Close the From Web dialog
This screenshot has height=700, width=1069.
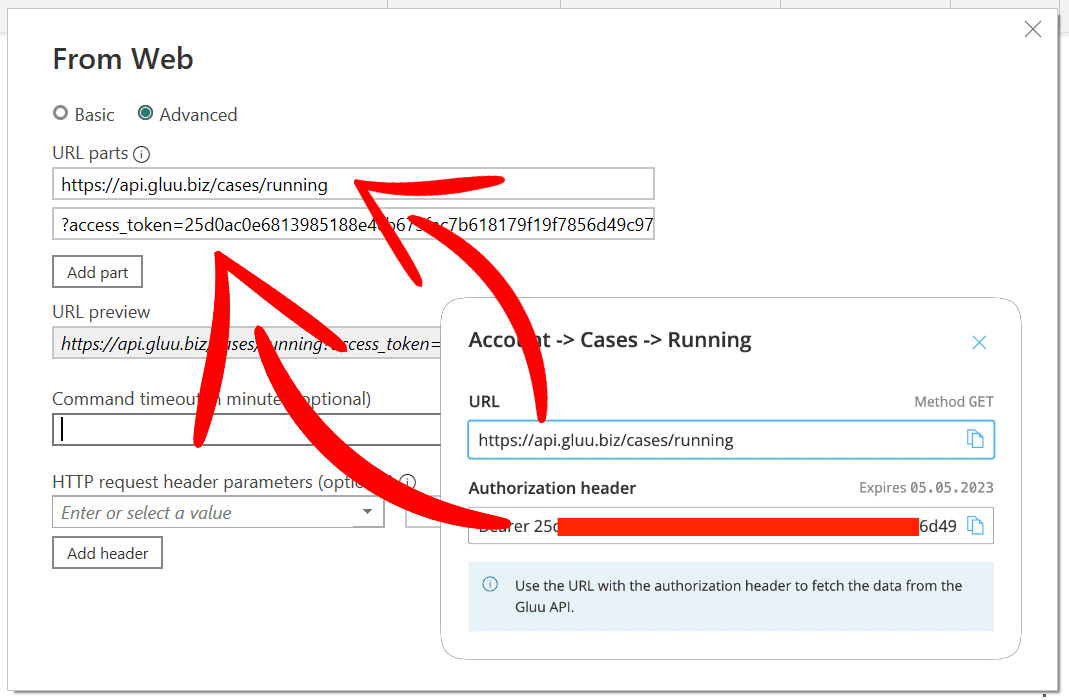click(x=1032, y=29)
